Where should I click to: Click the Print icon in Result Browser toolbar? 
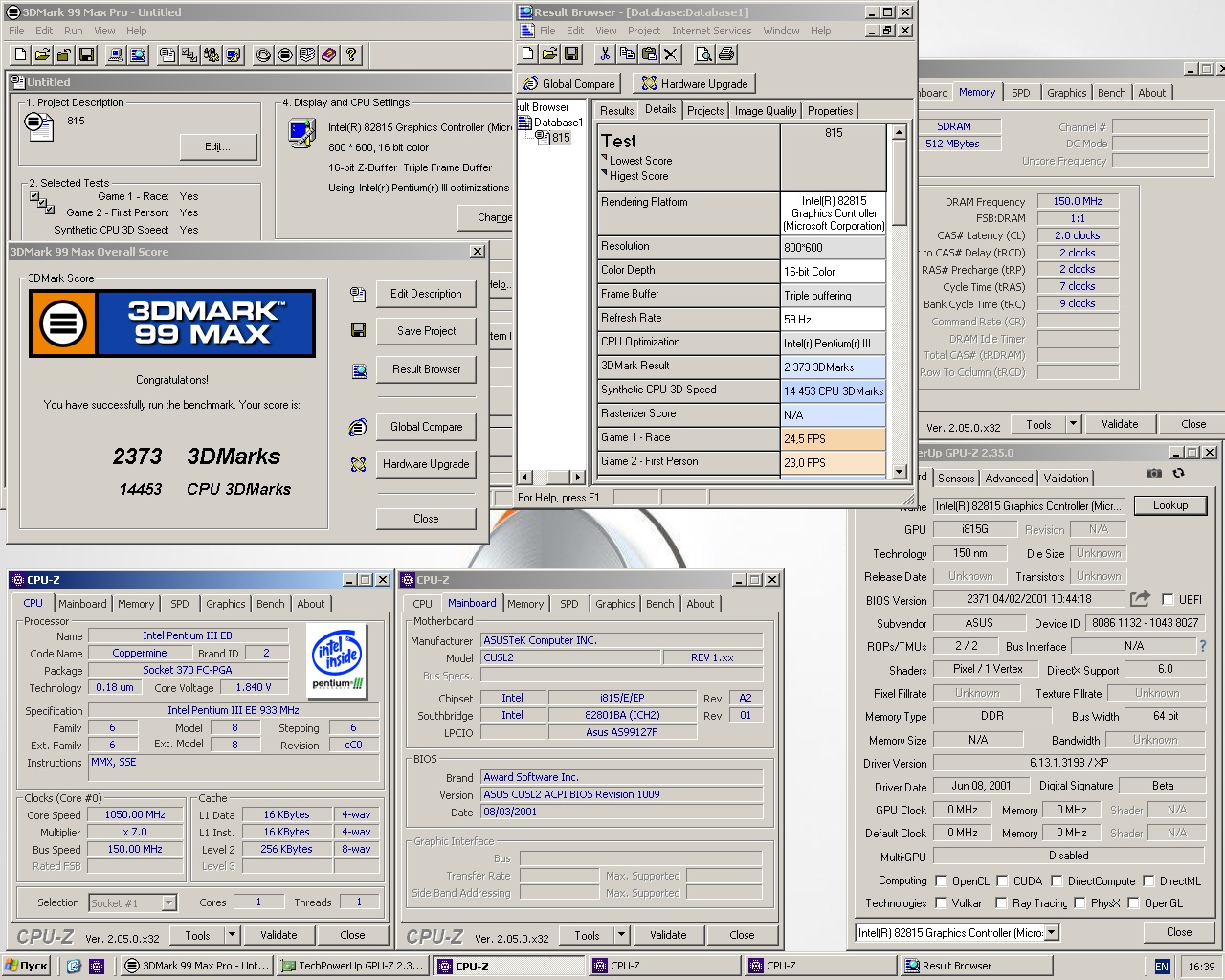(x=726, y=54)
